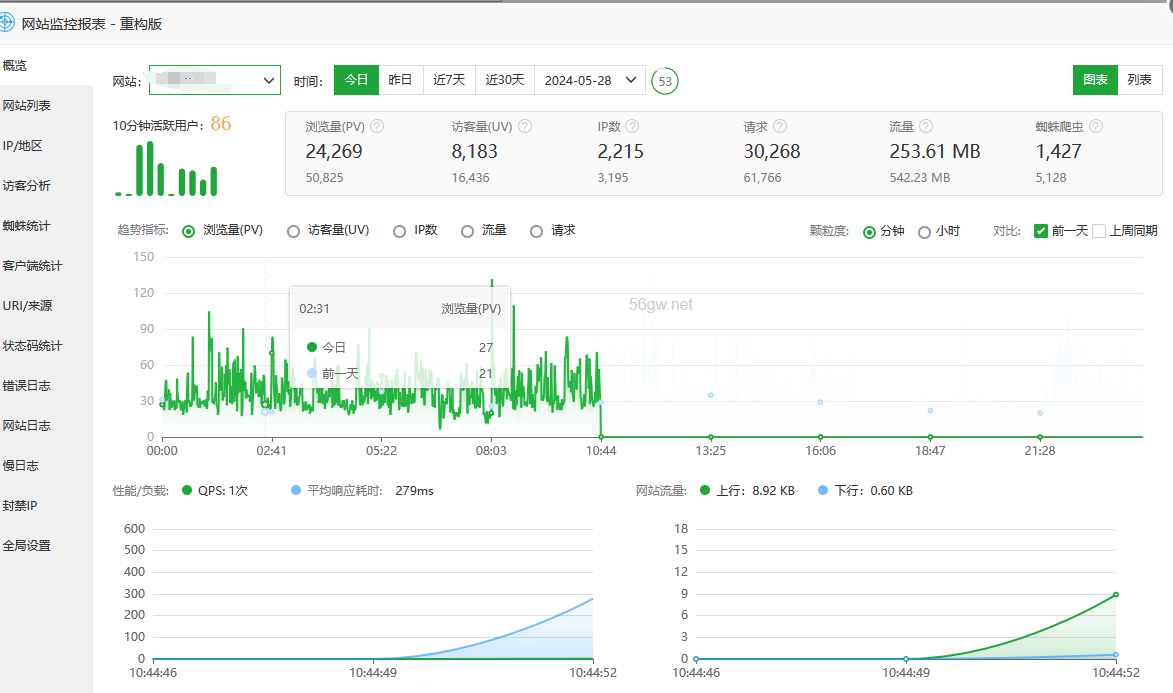Go to 错误日志 sidebar section
The width and height of the screenshot is (1173, 693).
tap(27, 386)
